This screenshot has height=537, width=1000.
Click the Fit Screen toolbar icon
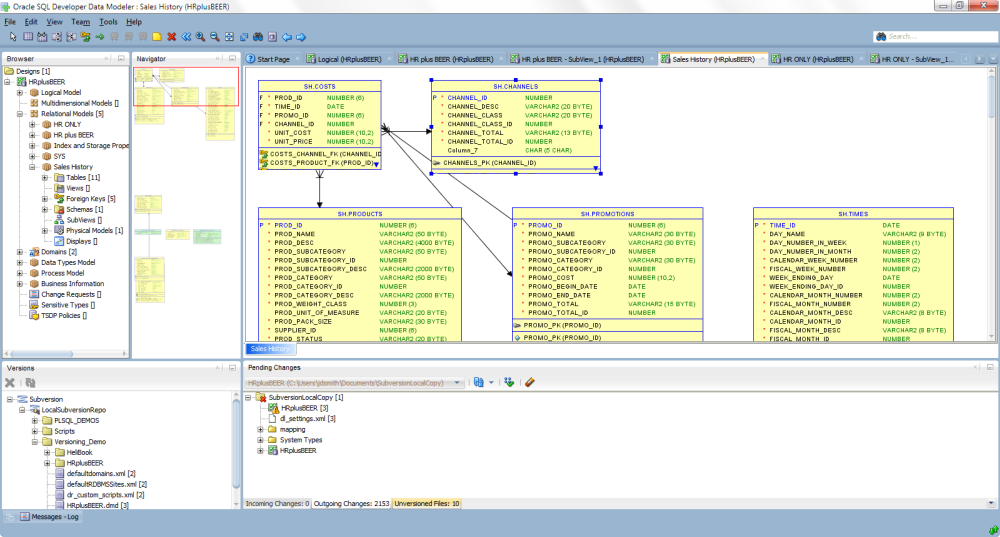point(230,37)
